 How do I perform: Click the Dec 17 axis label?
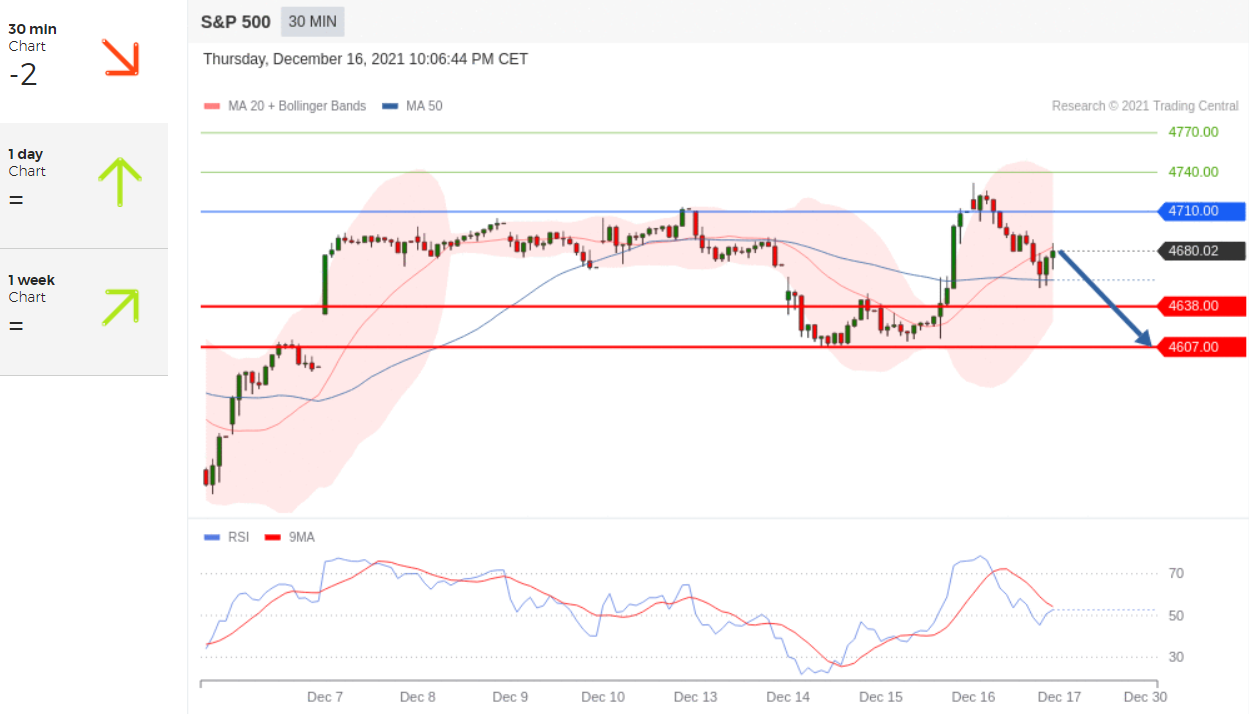tap(1059, 697)
